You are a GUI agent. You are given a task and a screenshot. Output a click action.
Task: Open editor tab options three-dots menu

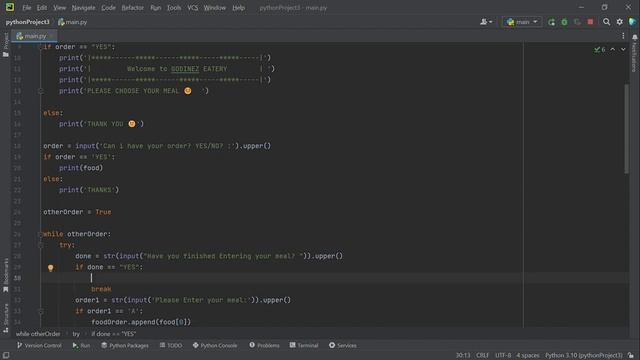coord(623,36)
